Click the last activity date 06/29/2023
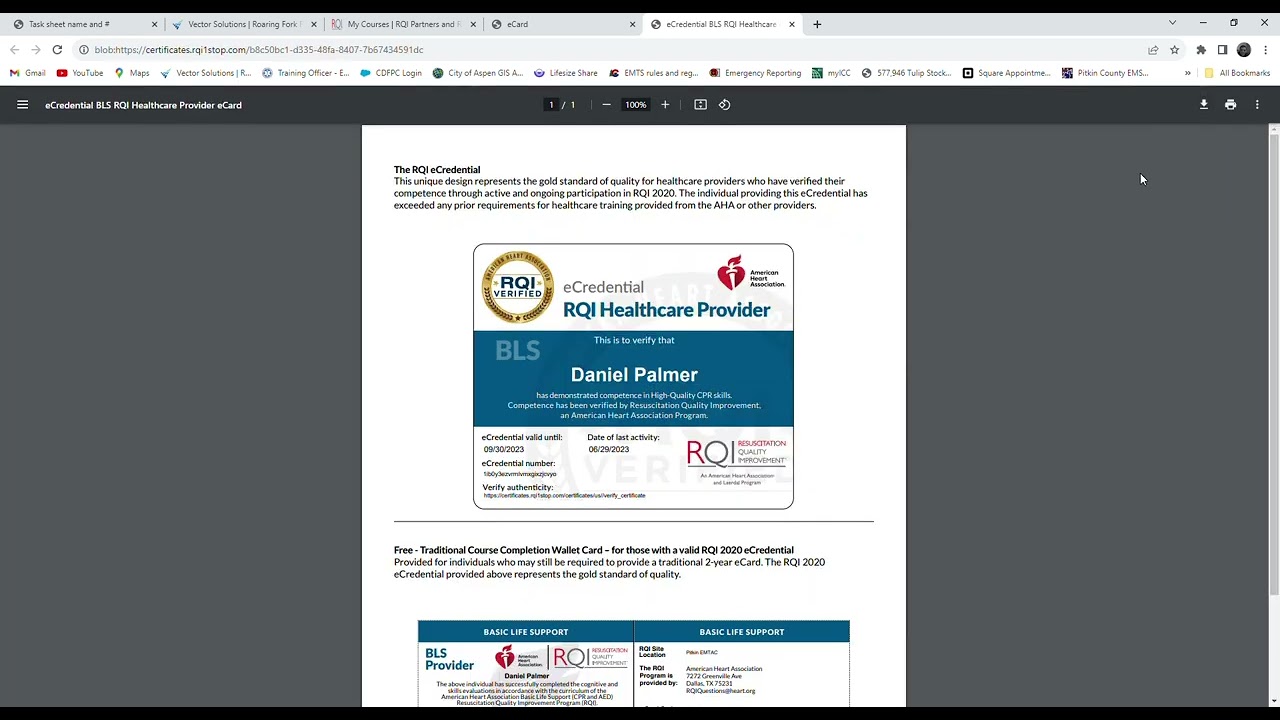Image resolution: width=1280 pixels, height=720 pixels. [x=608, y=450]
